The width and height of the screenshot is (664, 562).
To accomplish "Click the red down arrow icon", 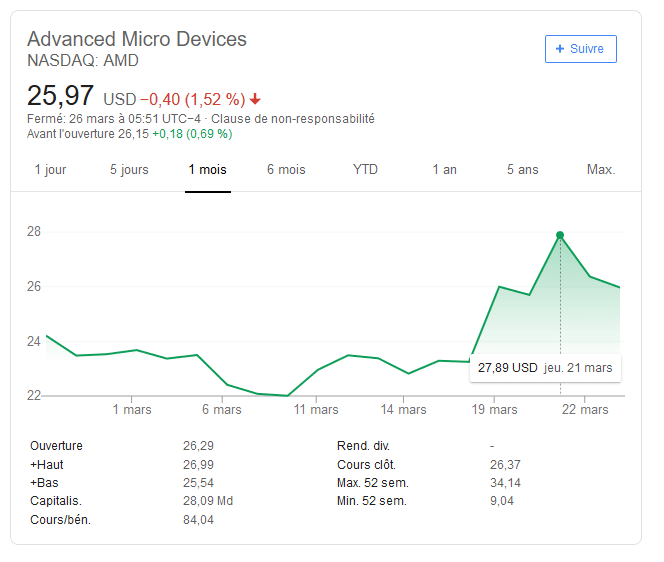I will tap(255, 100).
